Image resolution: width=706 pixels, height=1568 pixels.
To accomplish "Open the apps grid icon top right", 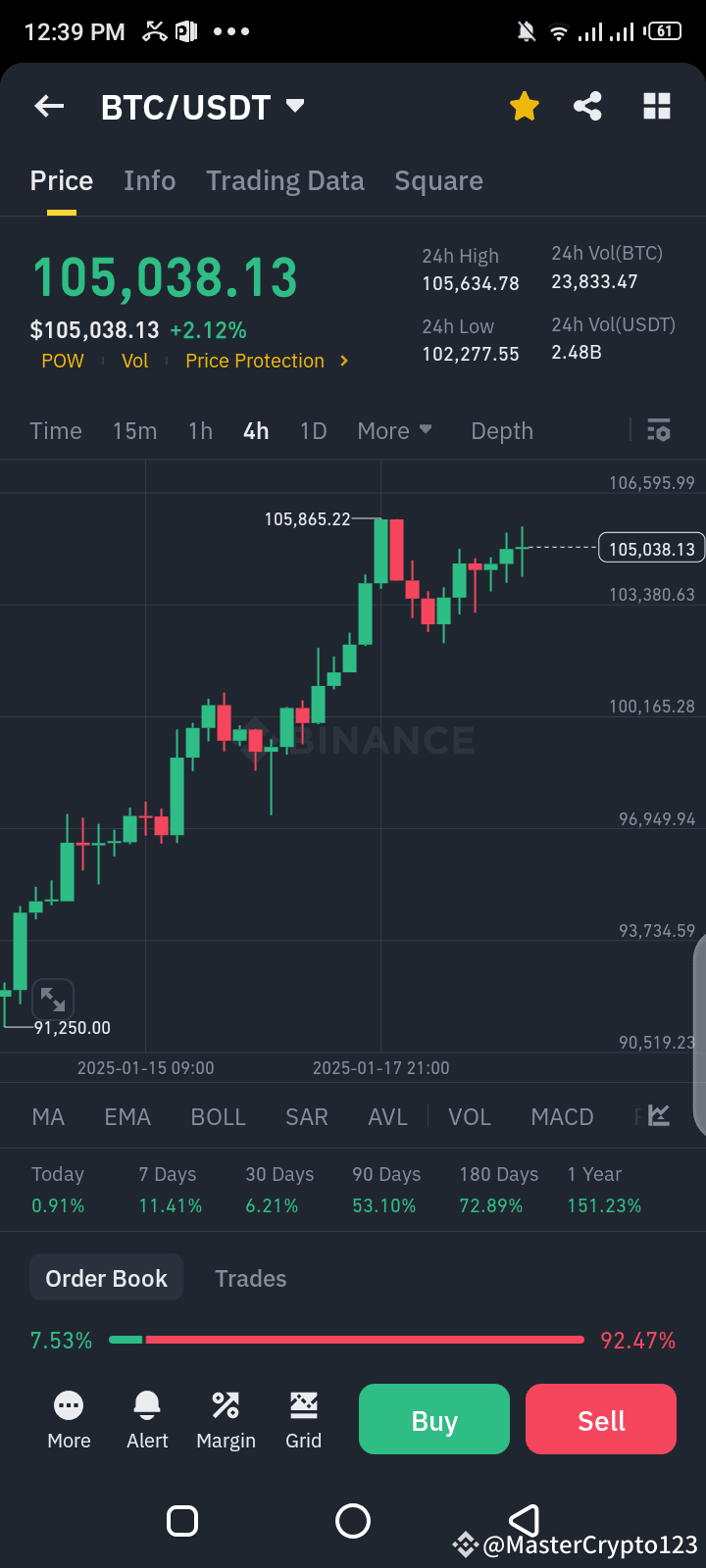I will (x=656, y=105).
